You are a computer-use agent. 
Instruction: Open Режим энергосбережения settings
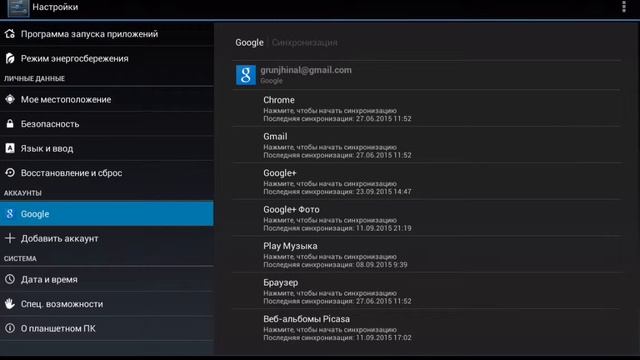[x=107, y=58]
